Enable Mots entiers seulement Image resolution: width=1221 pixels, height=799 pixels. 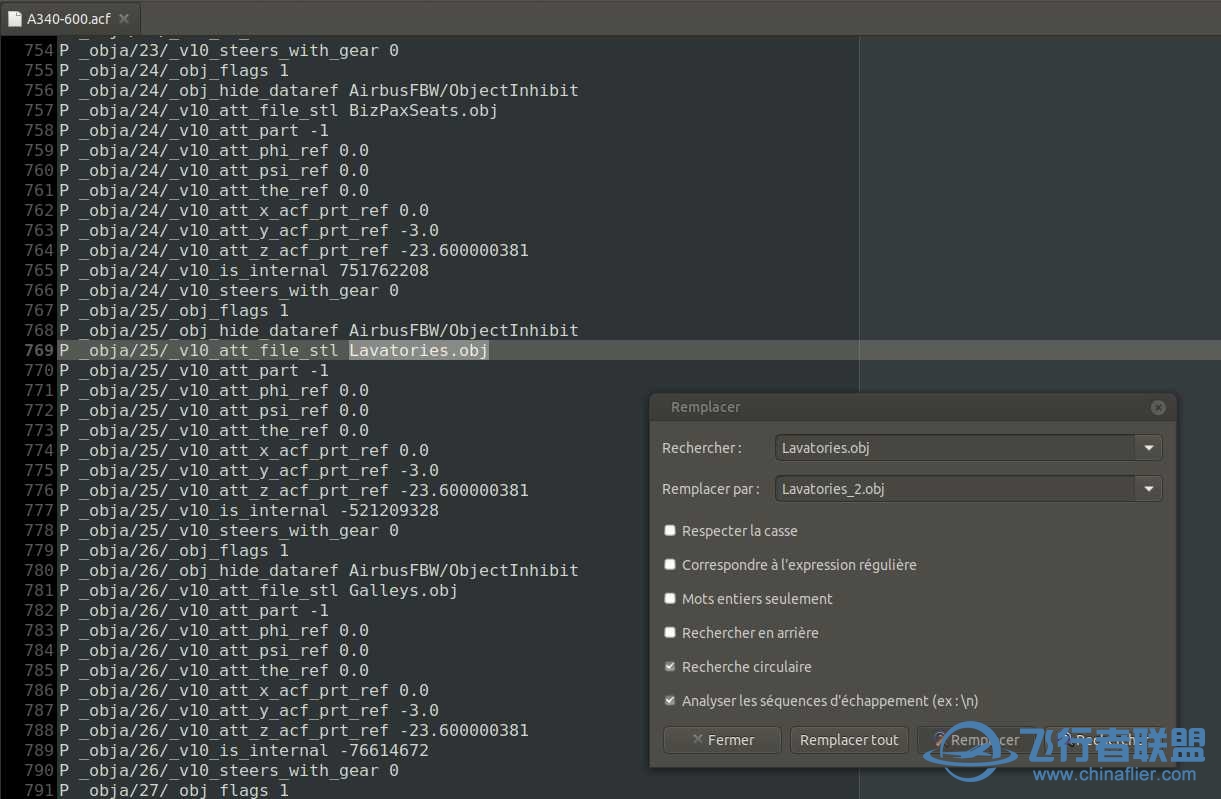tap(670, 599)
